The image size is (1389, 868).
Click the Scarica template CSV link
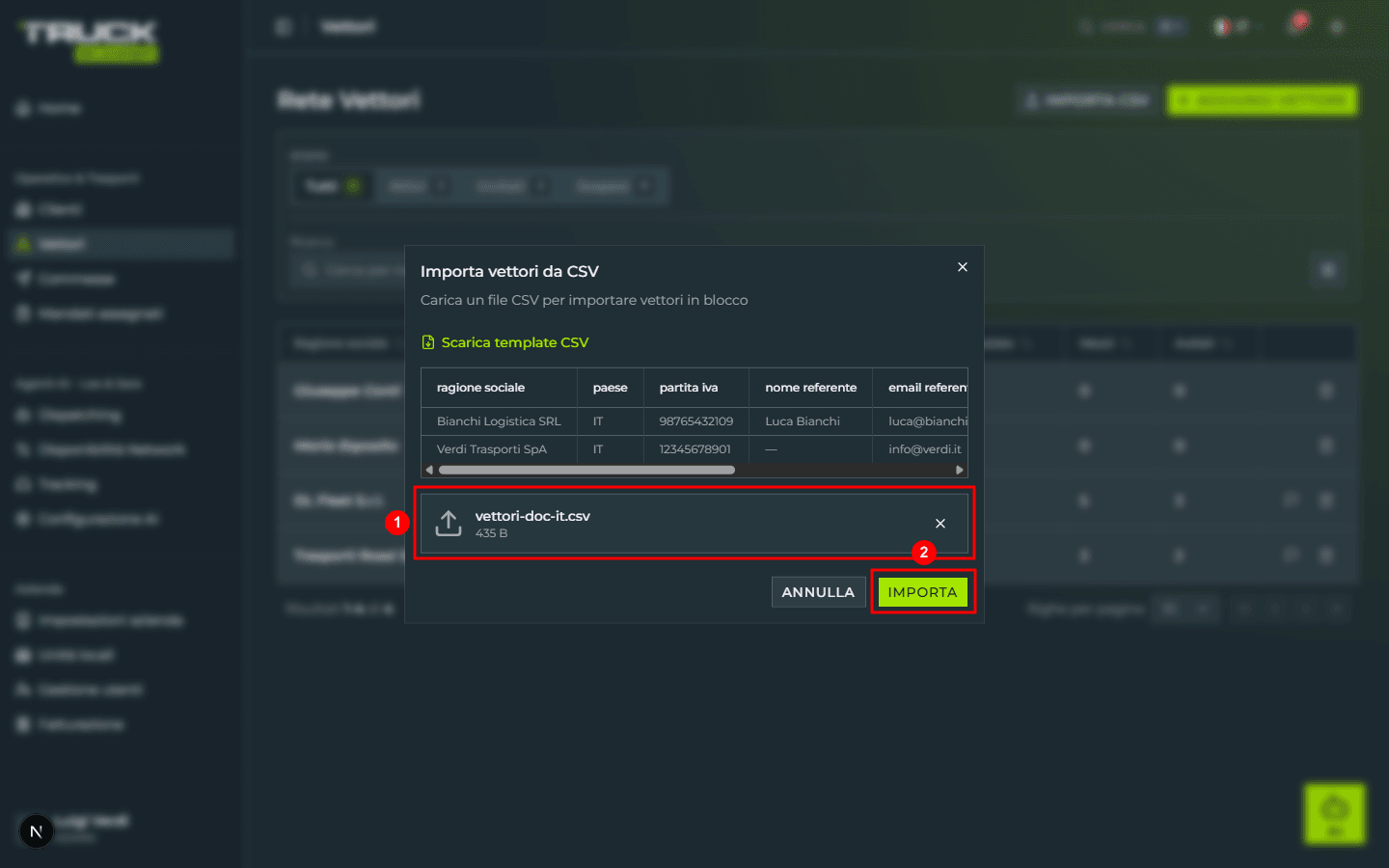(x=504, y=342)
